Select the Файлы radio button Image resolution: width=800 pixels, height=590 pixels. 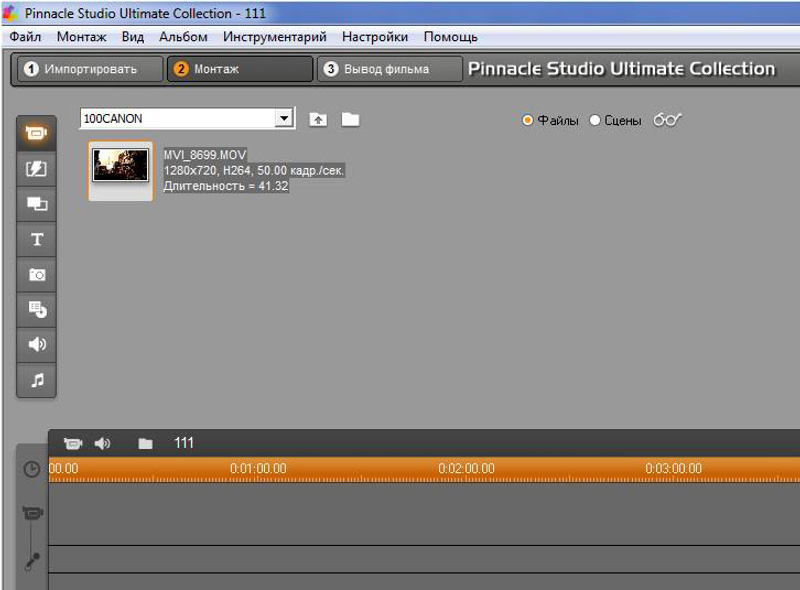[528, 120]
